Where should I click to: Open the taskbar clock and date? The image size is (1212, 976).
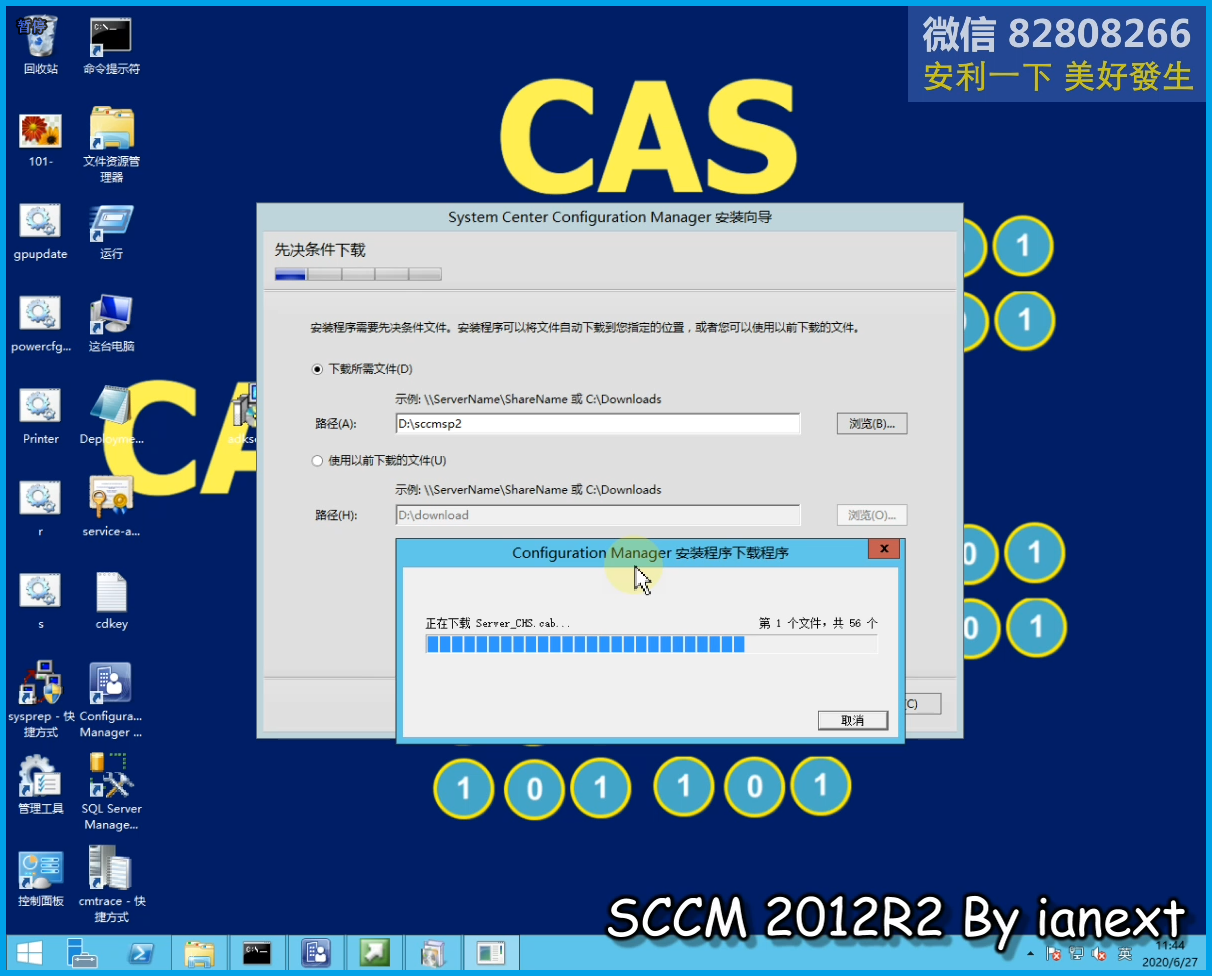[x=1170, y=952]
